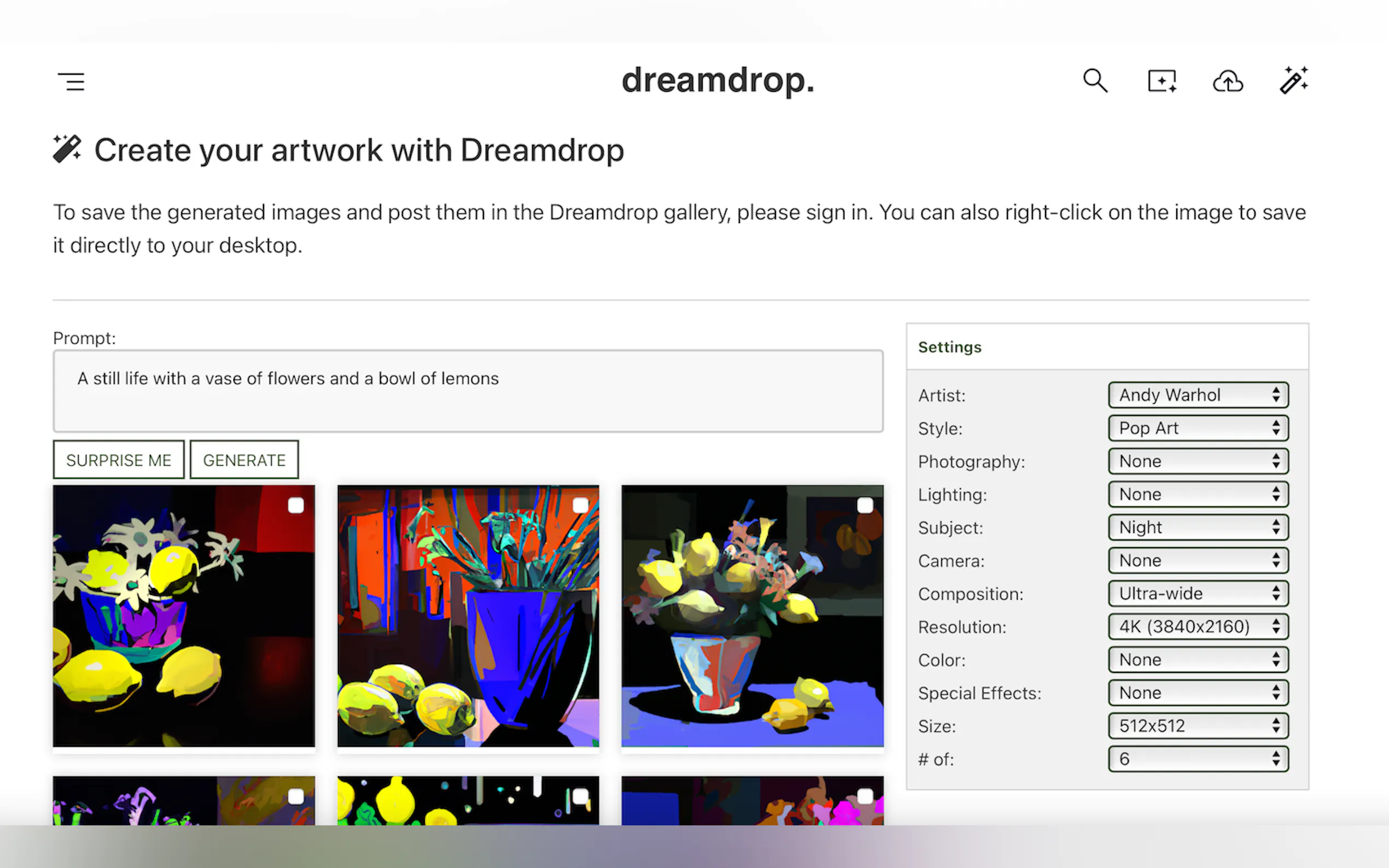Viewport: 1389px width, 868px height.
Task: Select checkbox on blue vase image
Action: coord(580,505)
